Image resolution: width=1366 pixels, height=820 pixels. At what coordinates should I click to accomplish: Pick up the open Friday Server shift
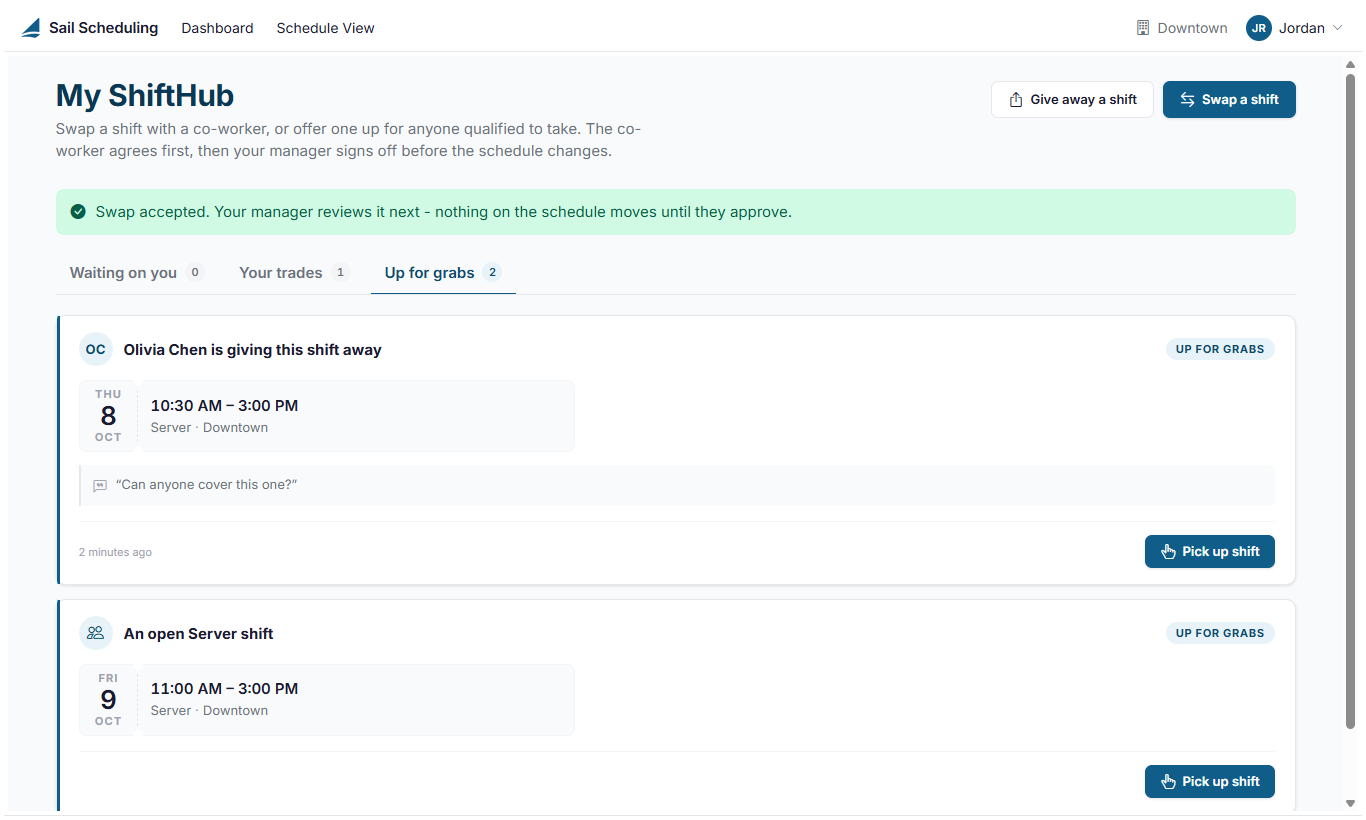click(x=1210, y=782)
